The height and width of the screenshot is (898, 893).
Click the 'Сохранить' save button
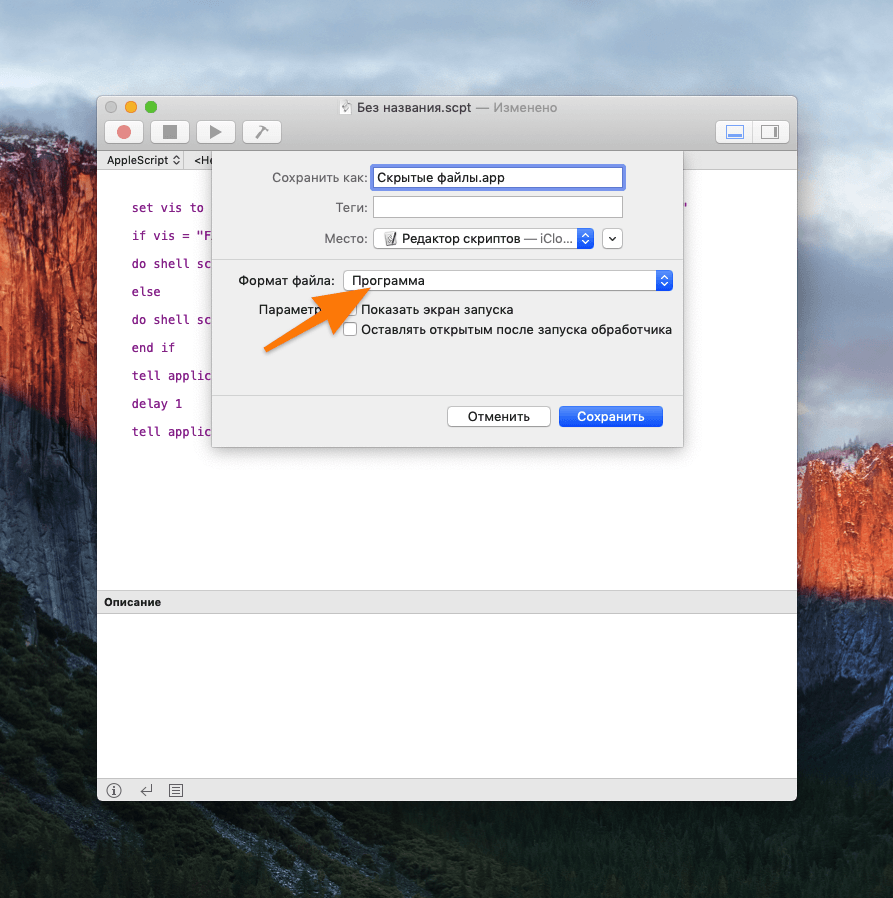(611, 416)
